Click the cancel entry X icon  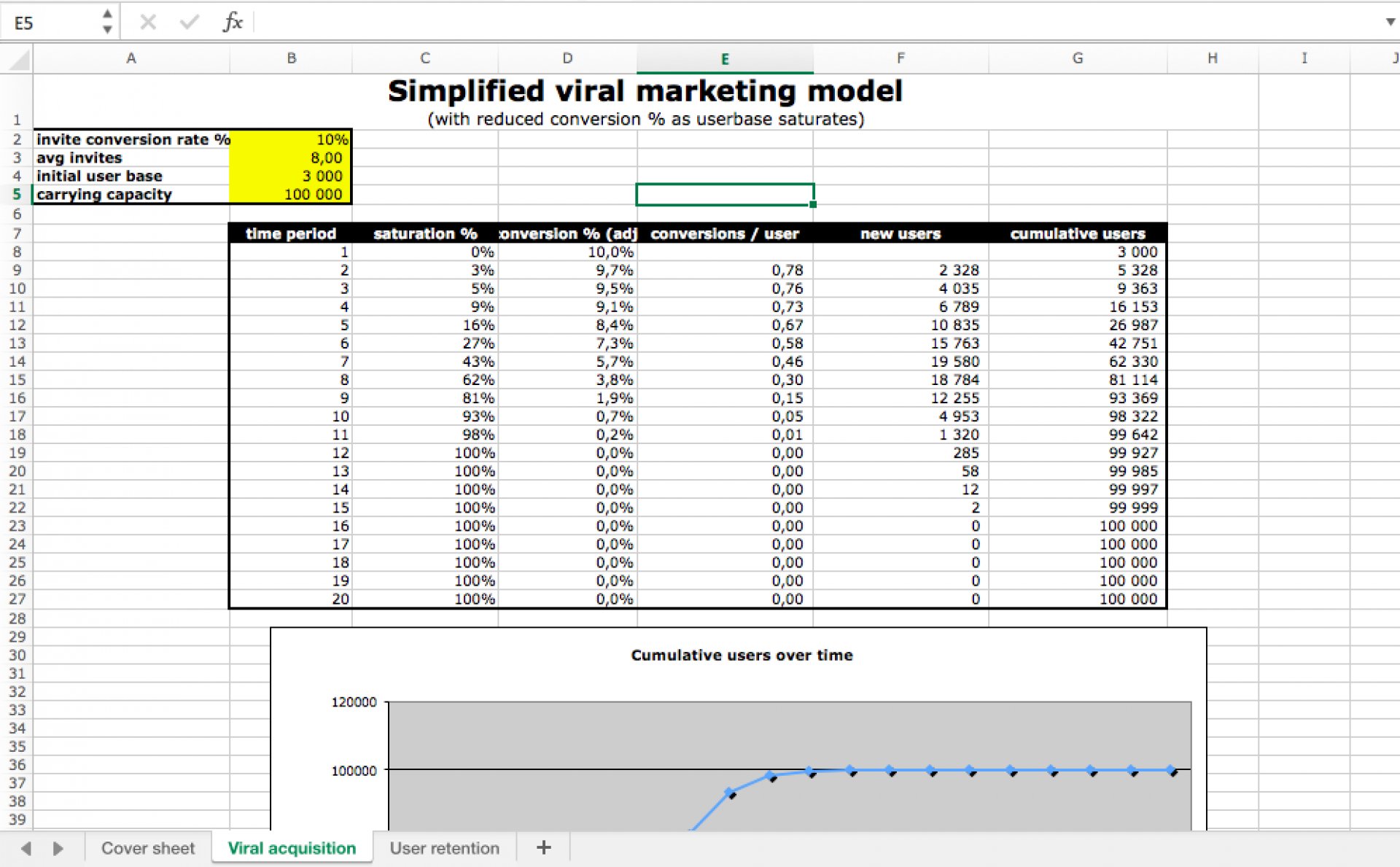(148, 22)
